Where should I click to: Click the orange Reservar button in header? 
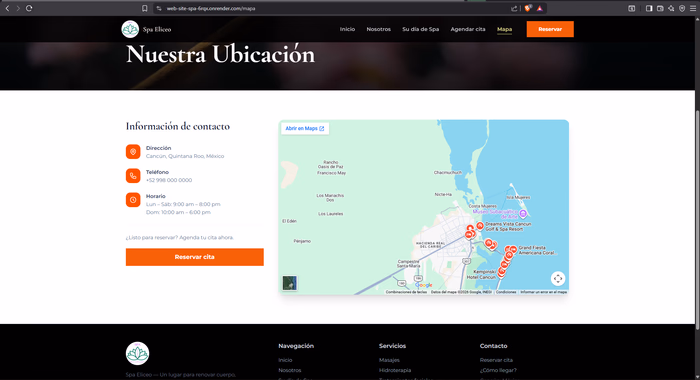coord(550,29)
